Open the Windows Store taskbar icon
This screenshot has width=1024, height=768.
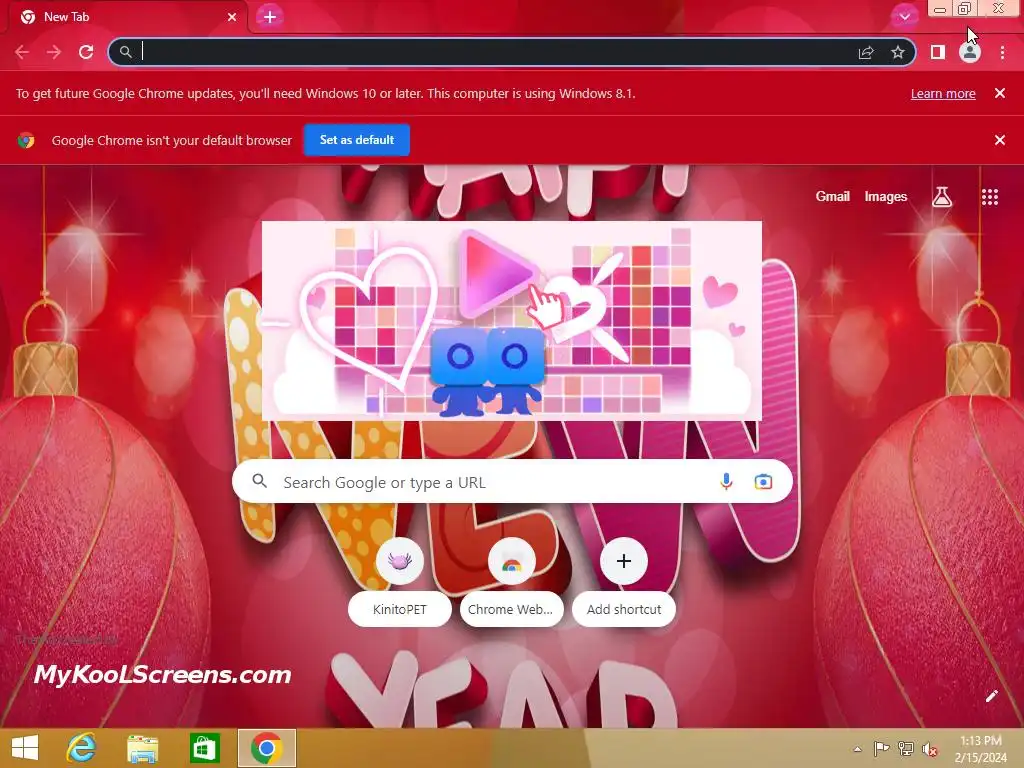[x=204, y=748]
